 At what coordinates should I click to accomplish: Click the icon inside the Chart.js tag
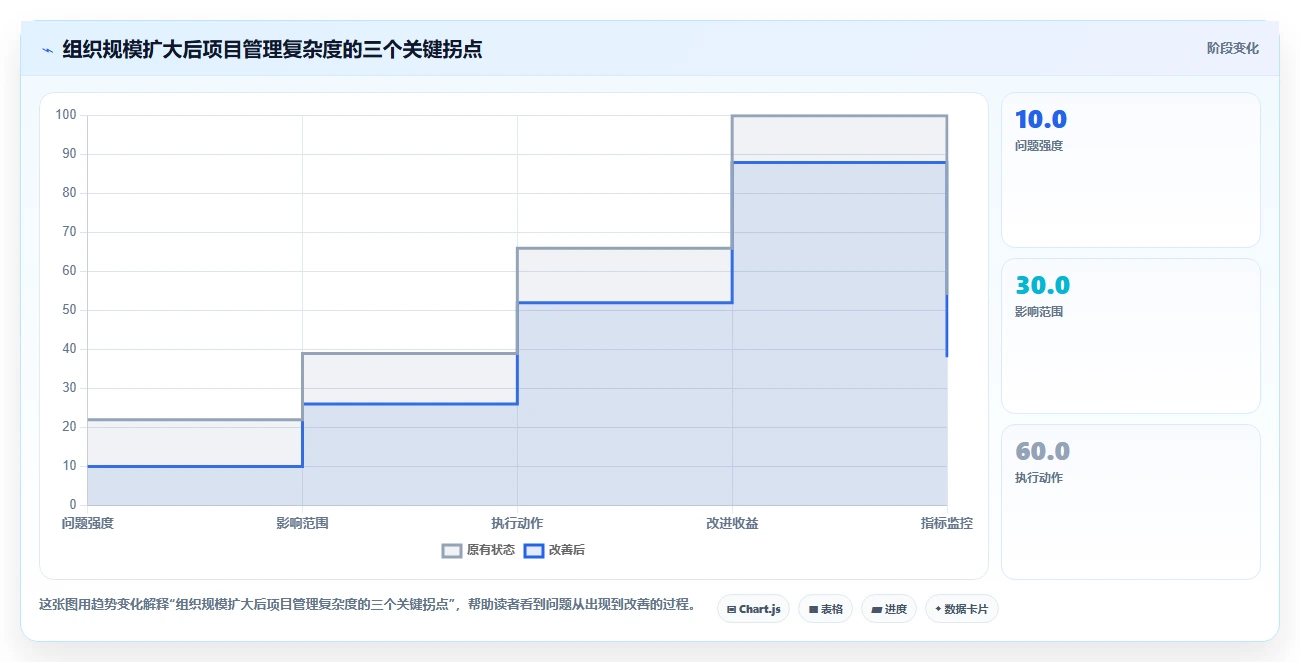point(732,609)
